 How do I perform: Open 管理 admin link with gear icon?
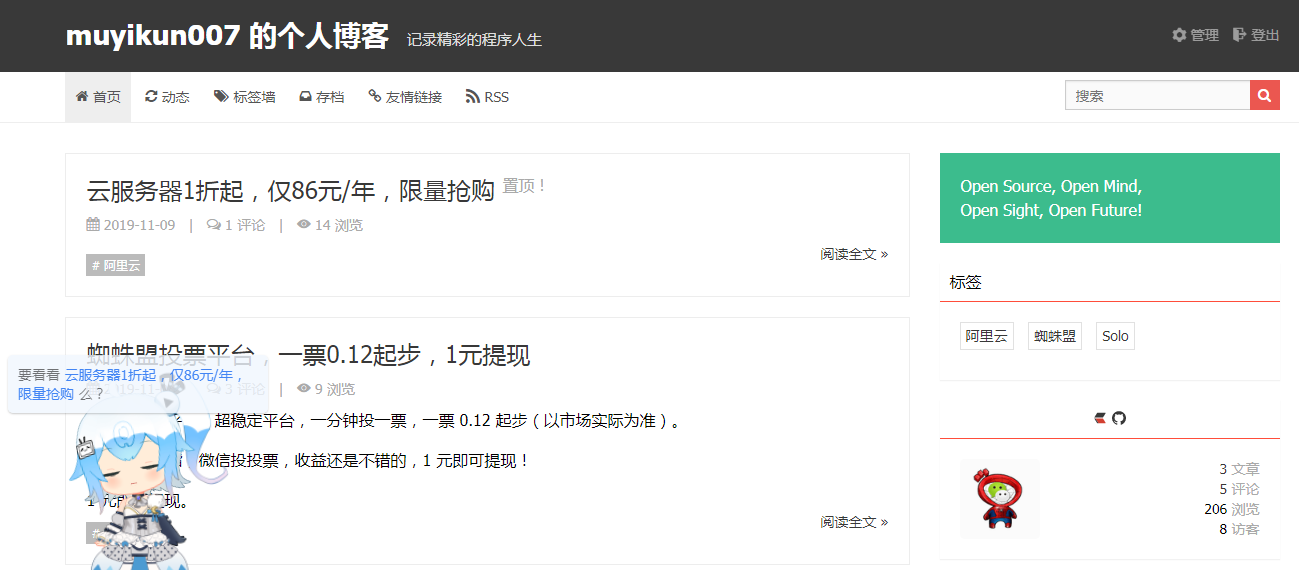click(1195, 35)
